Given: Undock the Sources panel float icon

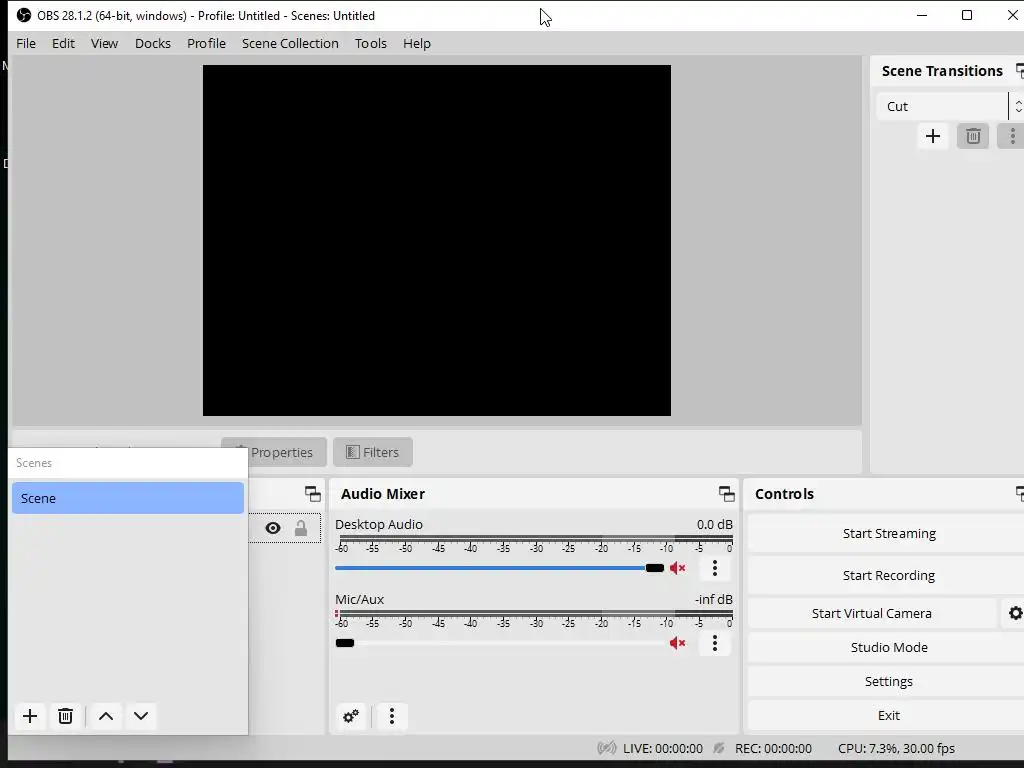Looking at the screenshot, I should click(313, 494).
